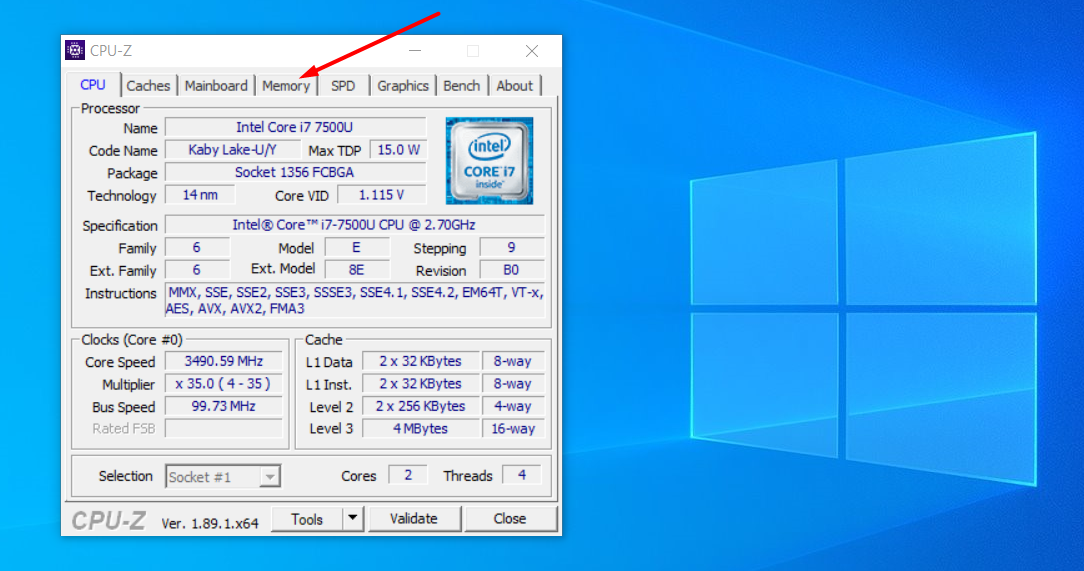The image size is (1084, 571).
Task: Click the Level 3 '16-way' value
Action: [x=513, y=429]
